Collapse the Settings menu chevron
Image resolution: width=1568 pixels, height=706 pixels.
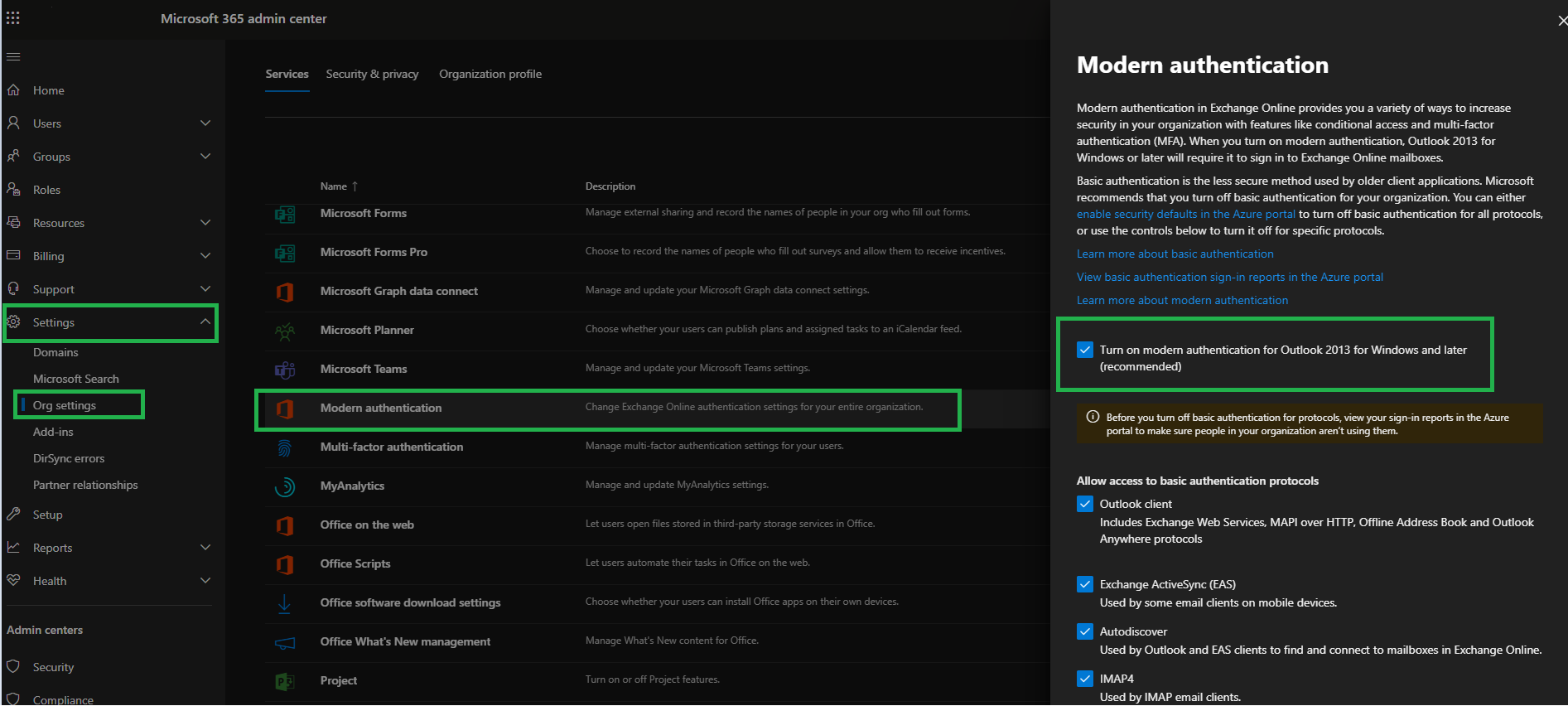[205, 322]
